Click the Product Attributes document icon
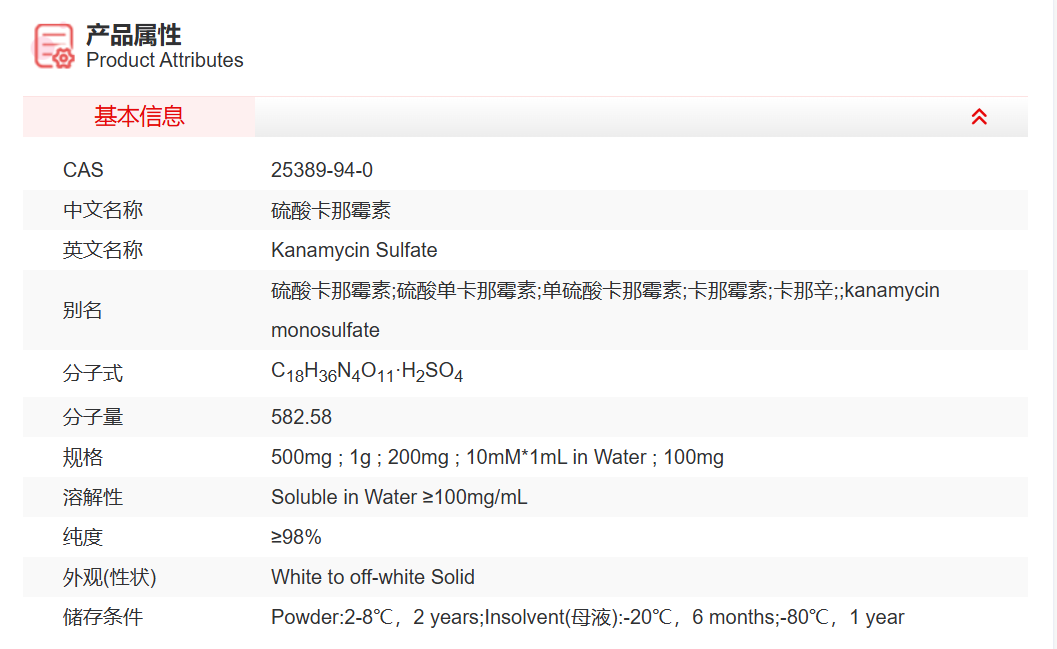 tap(54, 46)
